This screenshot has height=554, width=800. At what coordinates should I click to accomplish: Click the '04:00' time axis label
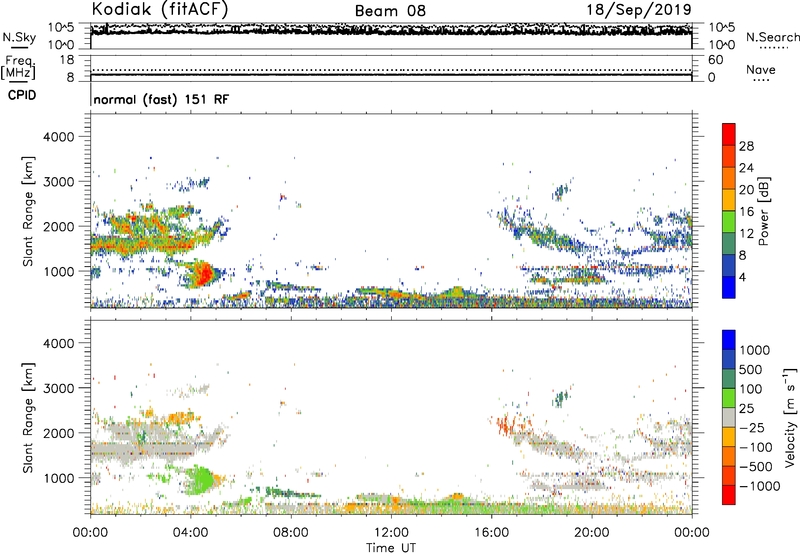click(x=190, y=533)
